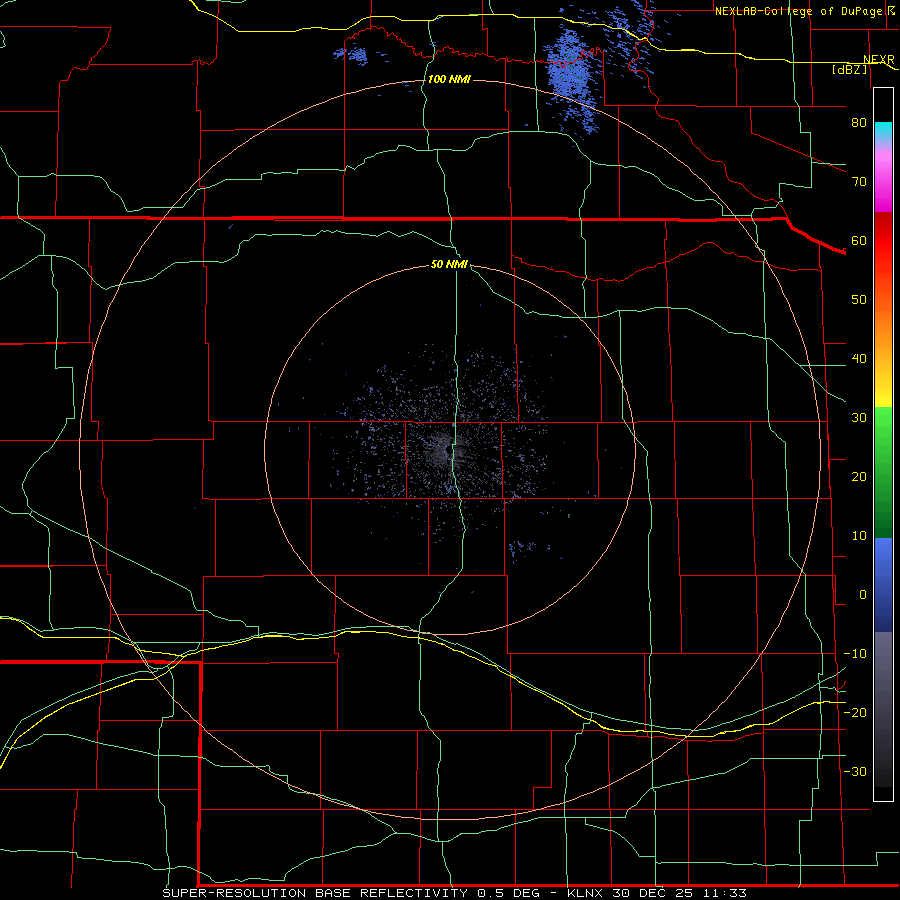Click the 70 dBZ scale value

[x=859, y=182]
